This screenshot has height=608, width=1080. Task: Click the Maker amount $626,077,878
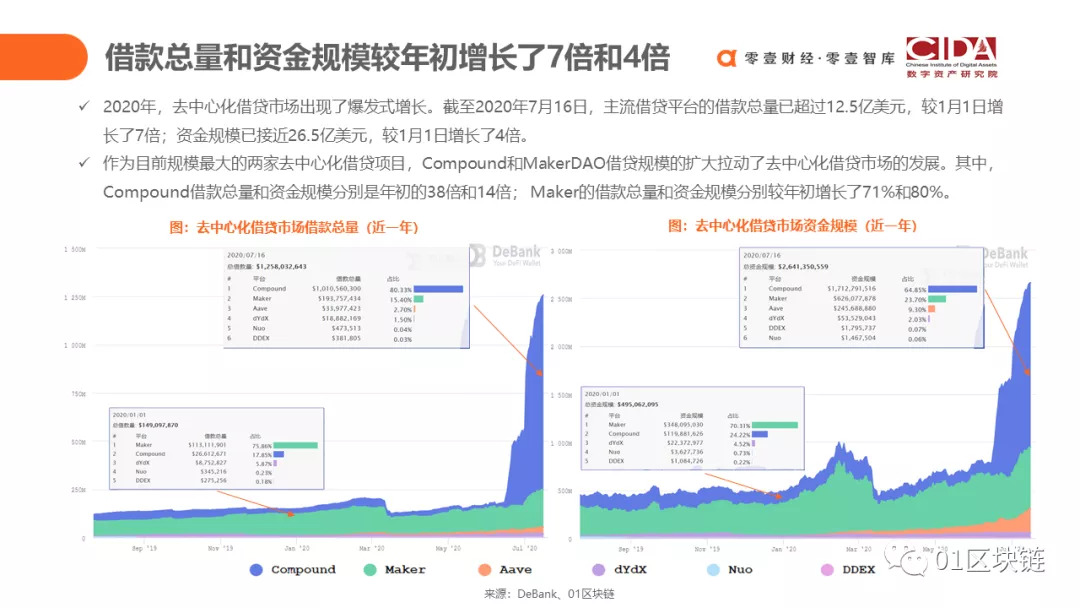point(854,298)
